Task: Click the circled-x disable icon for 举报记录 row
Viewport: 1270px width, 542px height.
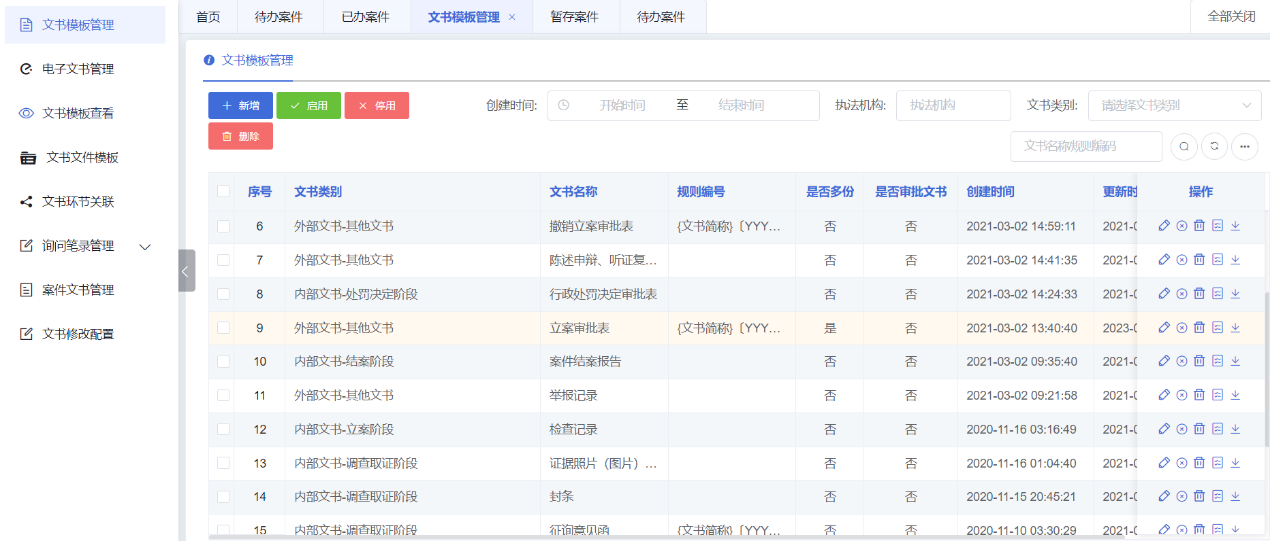Action: [x=1182, y=396]
